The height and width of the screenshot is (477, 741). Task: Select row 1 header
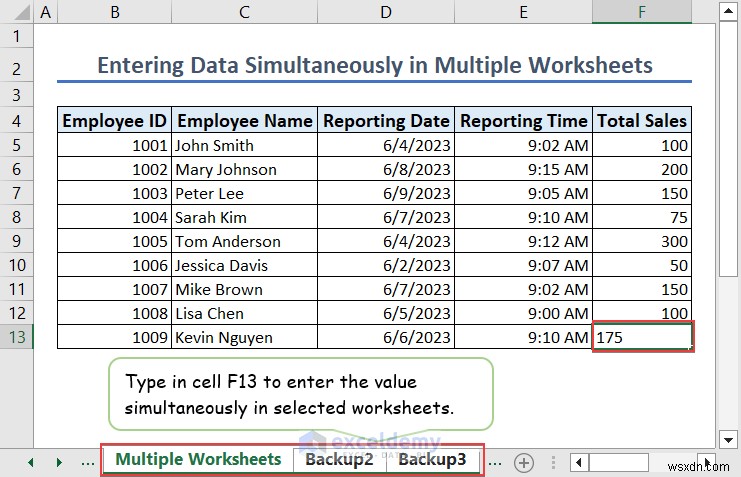click(17, 36)
